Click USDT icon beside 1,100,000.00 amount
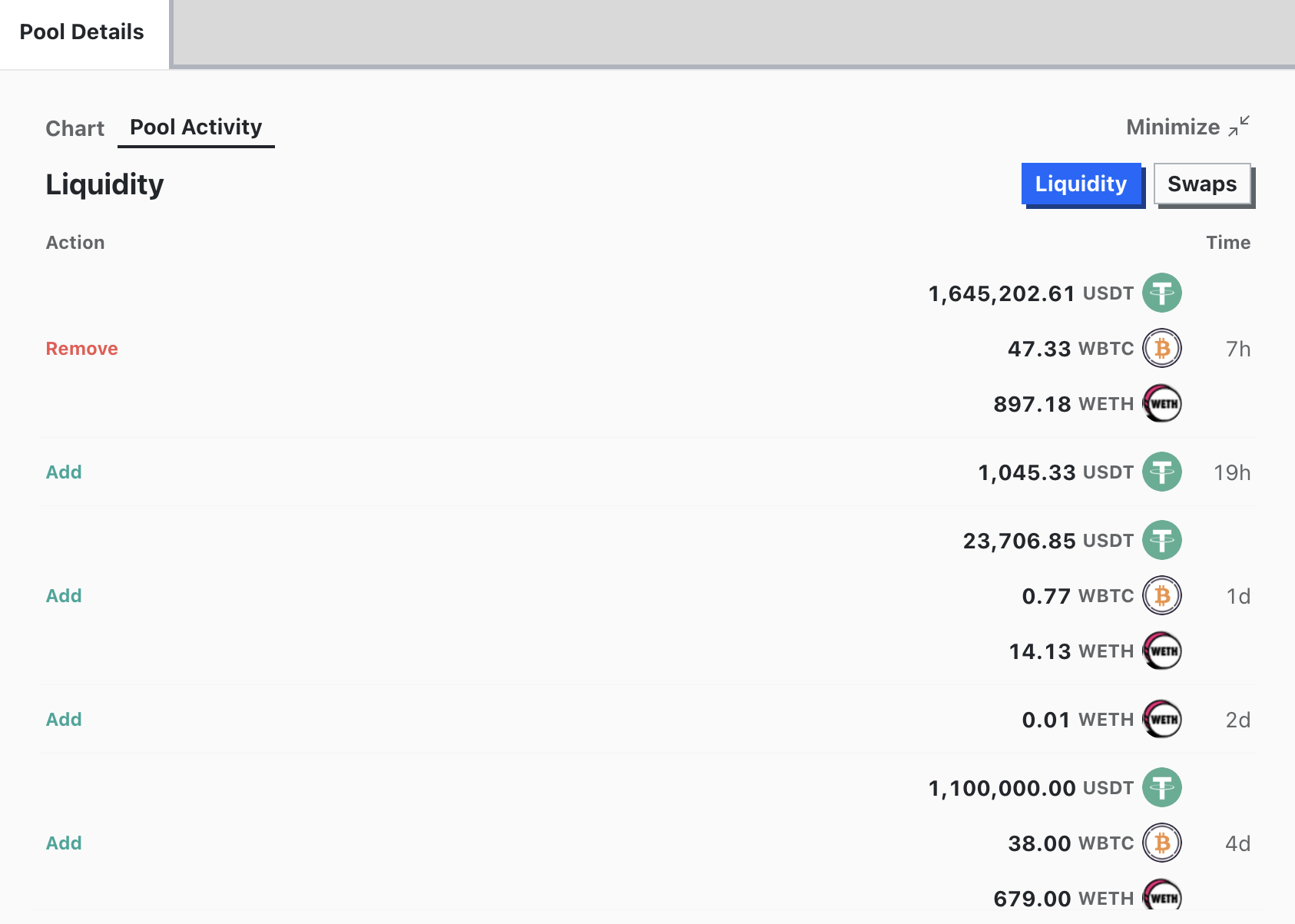This screenshot has width=1295, height=924. (1161, 788)
